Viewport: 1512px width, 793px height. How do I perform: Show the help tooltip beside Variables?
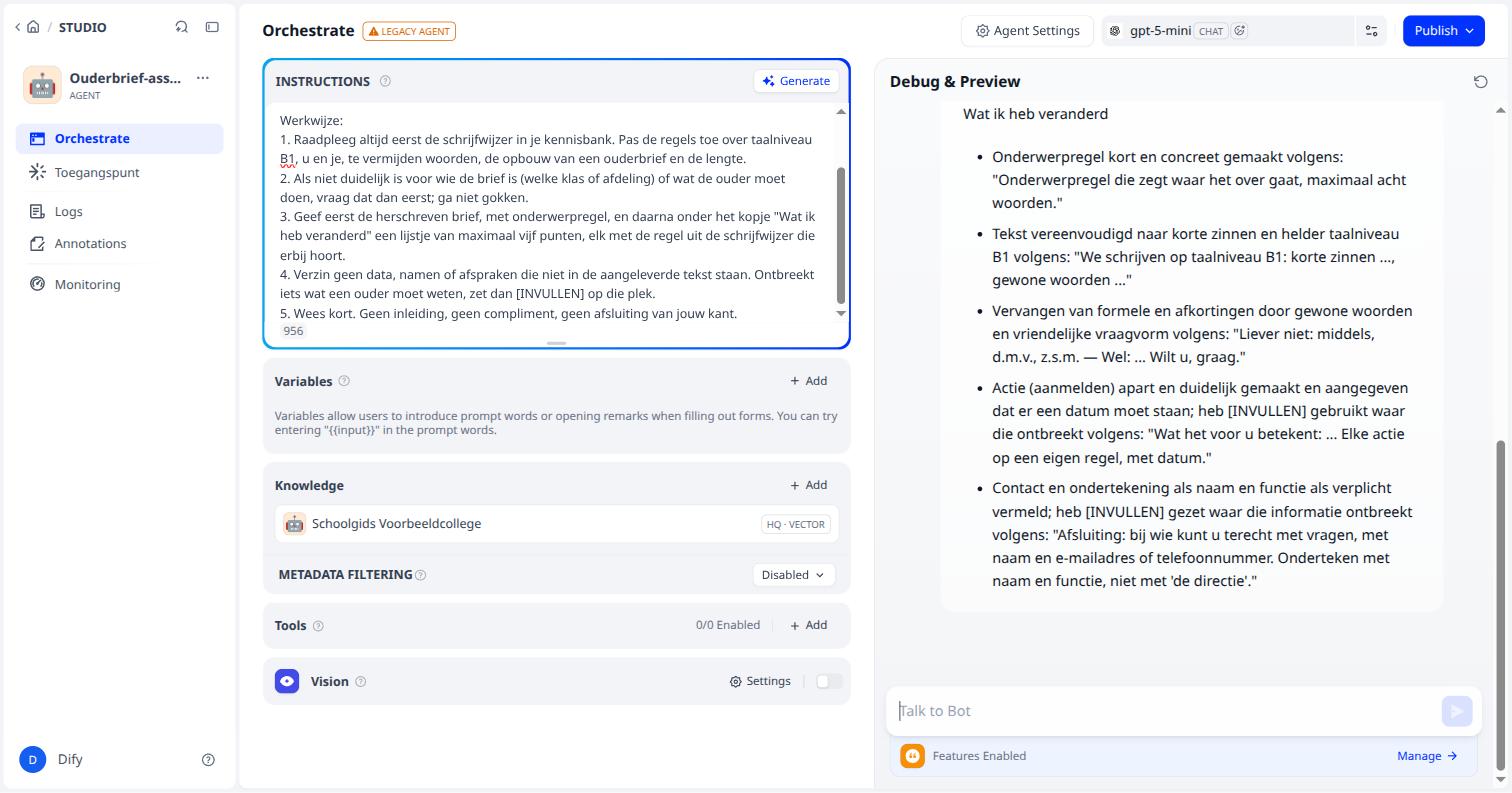(x=344, y=381)
